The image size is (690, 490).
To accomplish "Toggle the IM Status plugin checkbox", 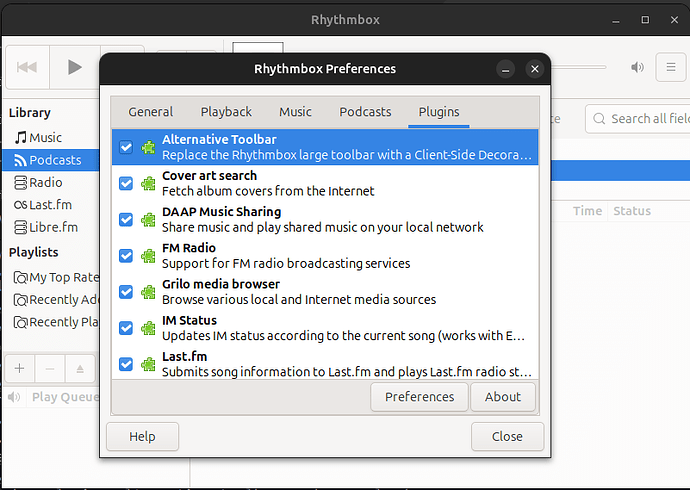I will (126, 328).
